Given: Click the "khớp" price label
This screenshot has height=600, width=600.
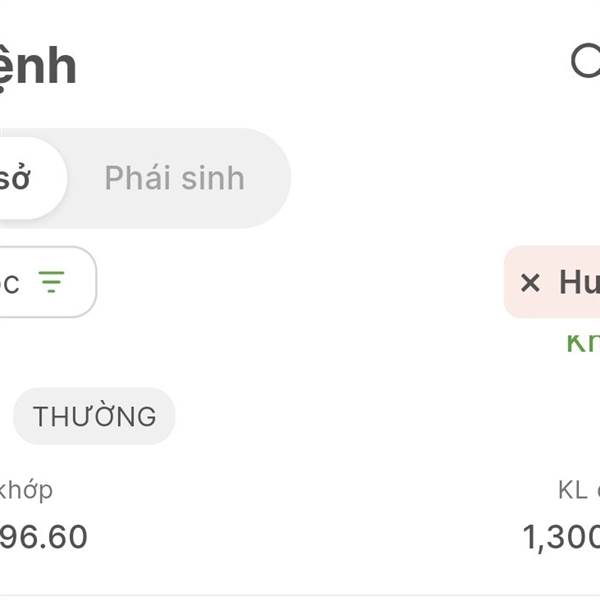Looking at the screenshot, I should point(27,490).
